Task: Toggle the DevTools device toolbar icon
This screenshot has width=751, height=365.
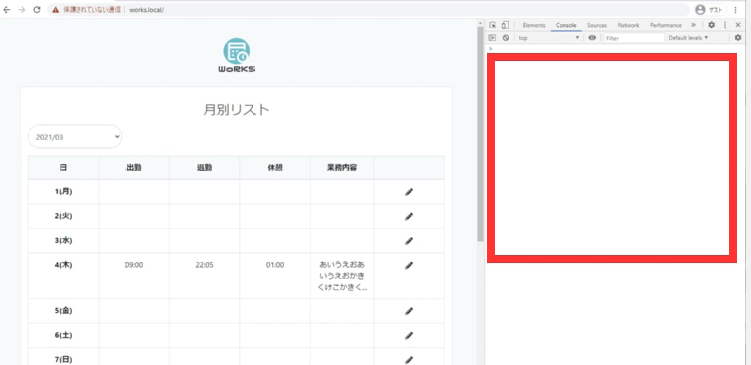Action: 505,25
